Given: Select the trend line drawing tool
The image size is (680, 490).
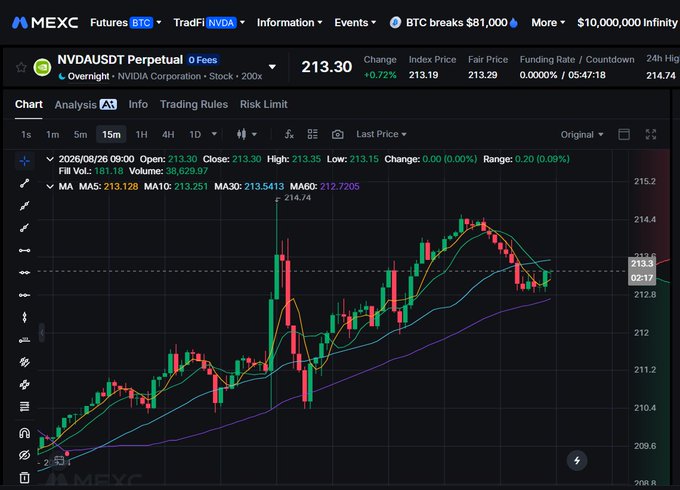Looking at the screenshot, I should click(25, 183).
